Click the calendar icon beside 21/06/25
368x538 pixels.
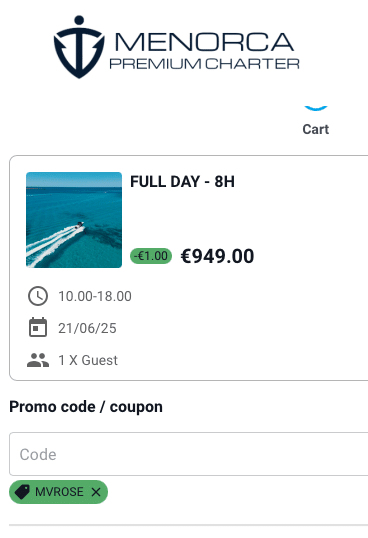click(38, 328)
